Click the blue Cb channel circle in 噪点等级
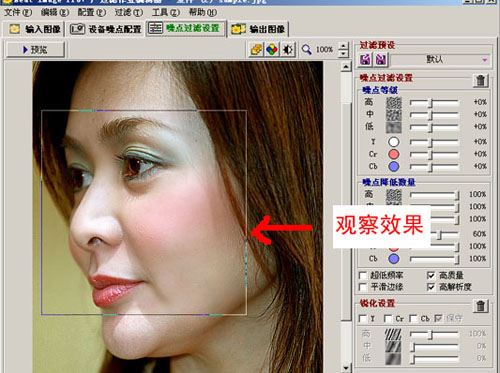Viewport: 500px width, 373px height. [x=394, y=166]
